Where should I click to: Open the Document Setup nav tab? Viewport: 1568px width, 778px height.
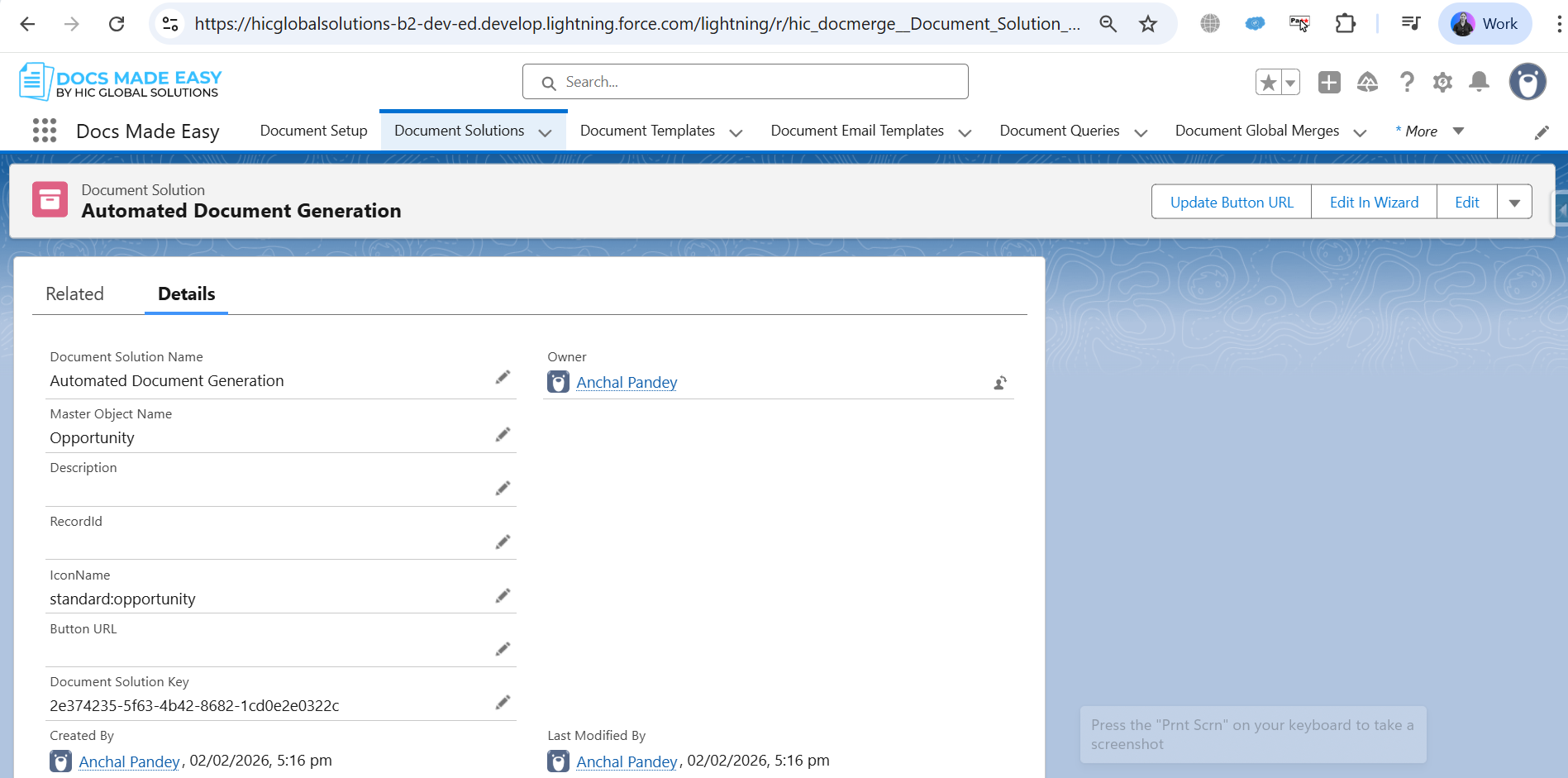pyautogui.click(x=313, y=131)
